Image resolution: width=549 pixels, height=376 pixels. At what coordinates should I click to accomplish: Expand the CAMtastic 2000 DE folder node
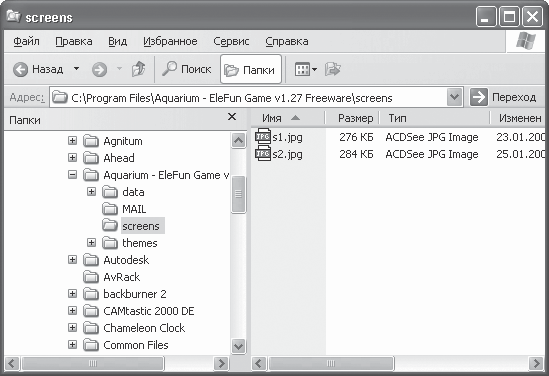72,311
